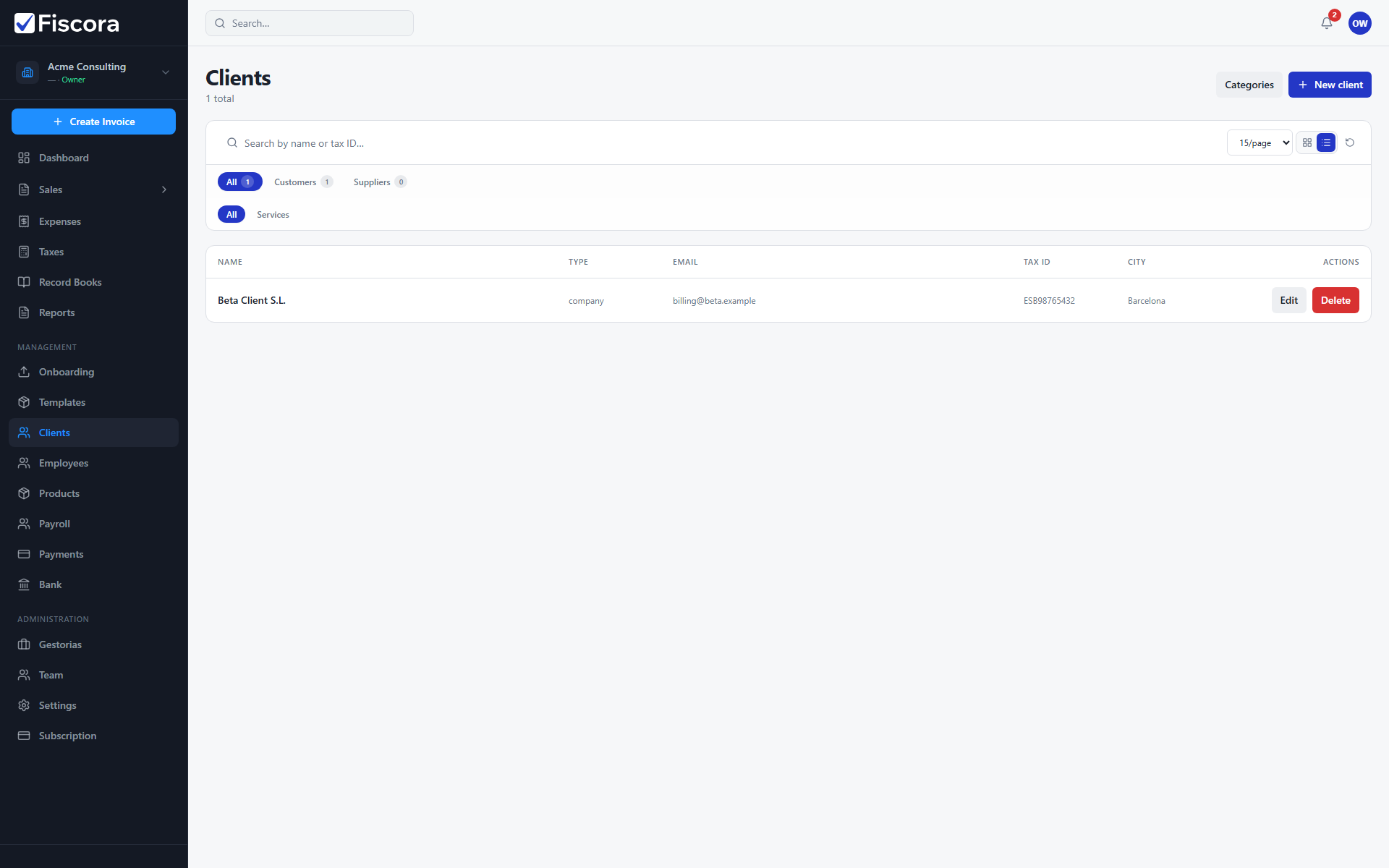The image size is (1389, 868).
Task: Click the TAX ID column header
Action: coord(1037,262)
